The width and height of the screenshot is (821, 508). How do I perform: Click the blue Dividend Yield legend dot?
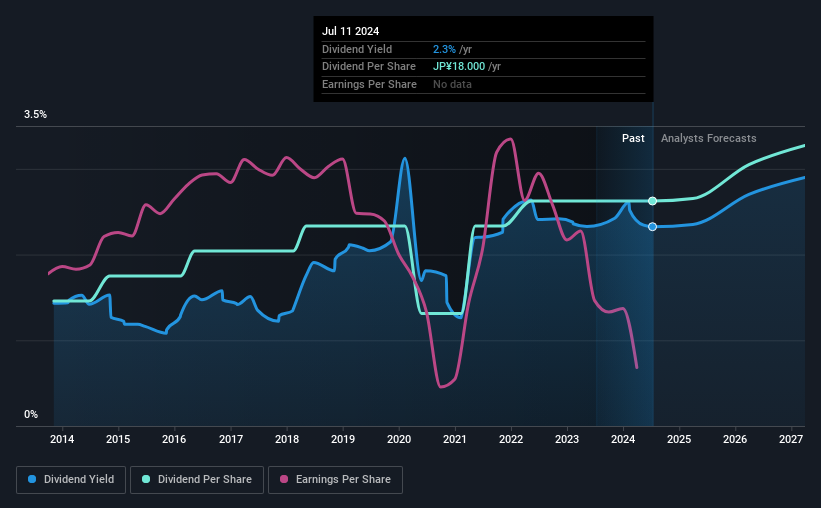point(32,479)
